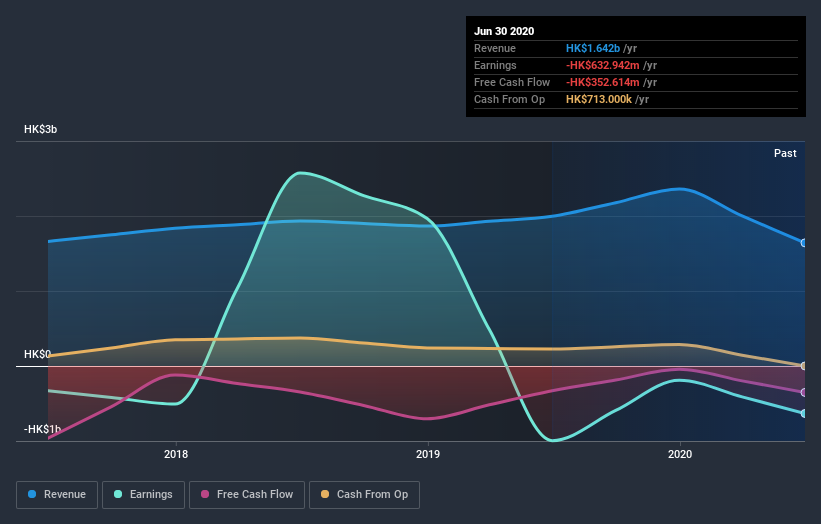Viewport: 821px width, 524px height.
Task: Click the 2020 x-axis label
Action: click(x=680, y=454)
